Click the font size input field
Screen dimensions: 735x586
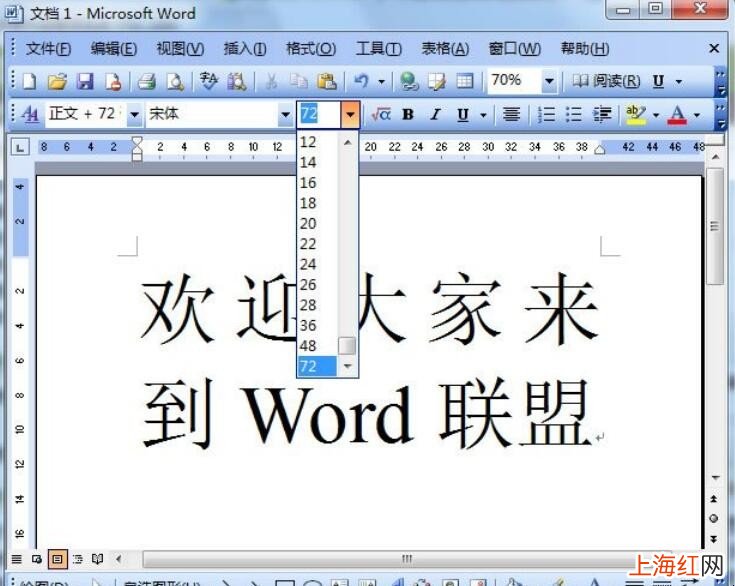[x=319, y=114]
